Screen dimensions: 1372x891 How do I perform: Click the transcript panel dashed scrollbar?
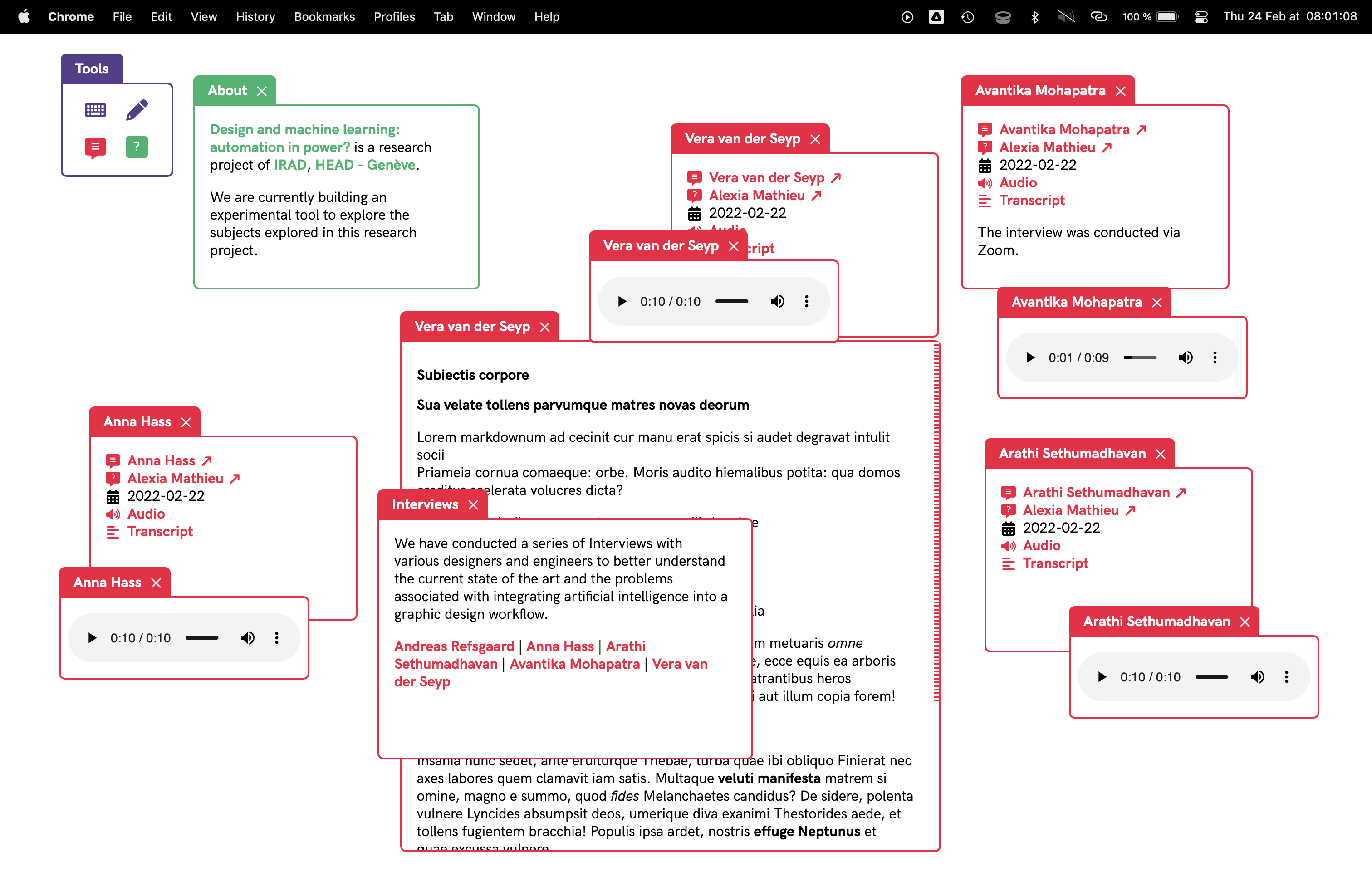click(936, 522)
